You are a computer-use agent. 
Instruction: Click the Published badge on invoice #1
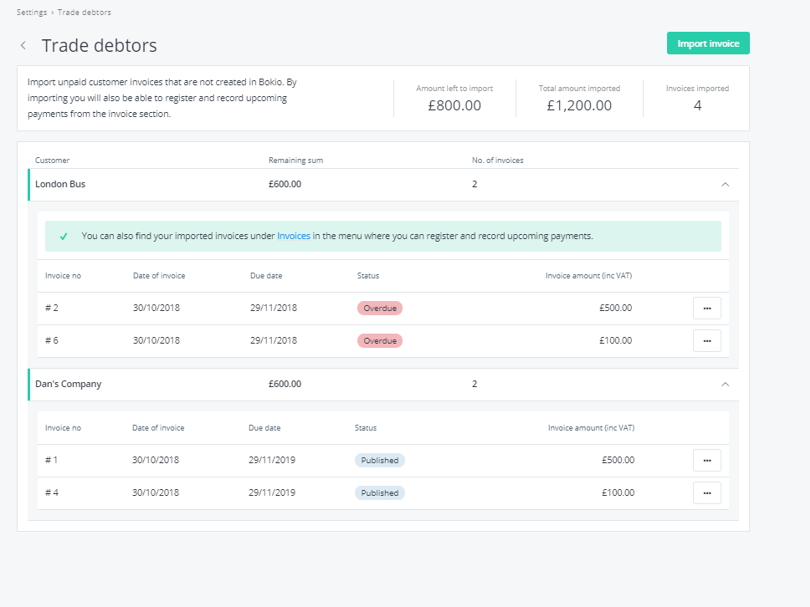[x=380, y=460]
